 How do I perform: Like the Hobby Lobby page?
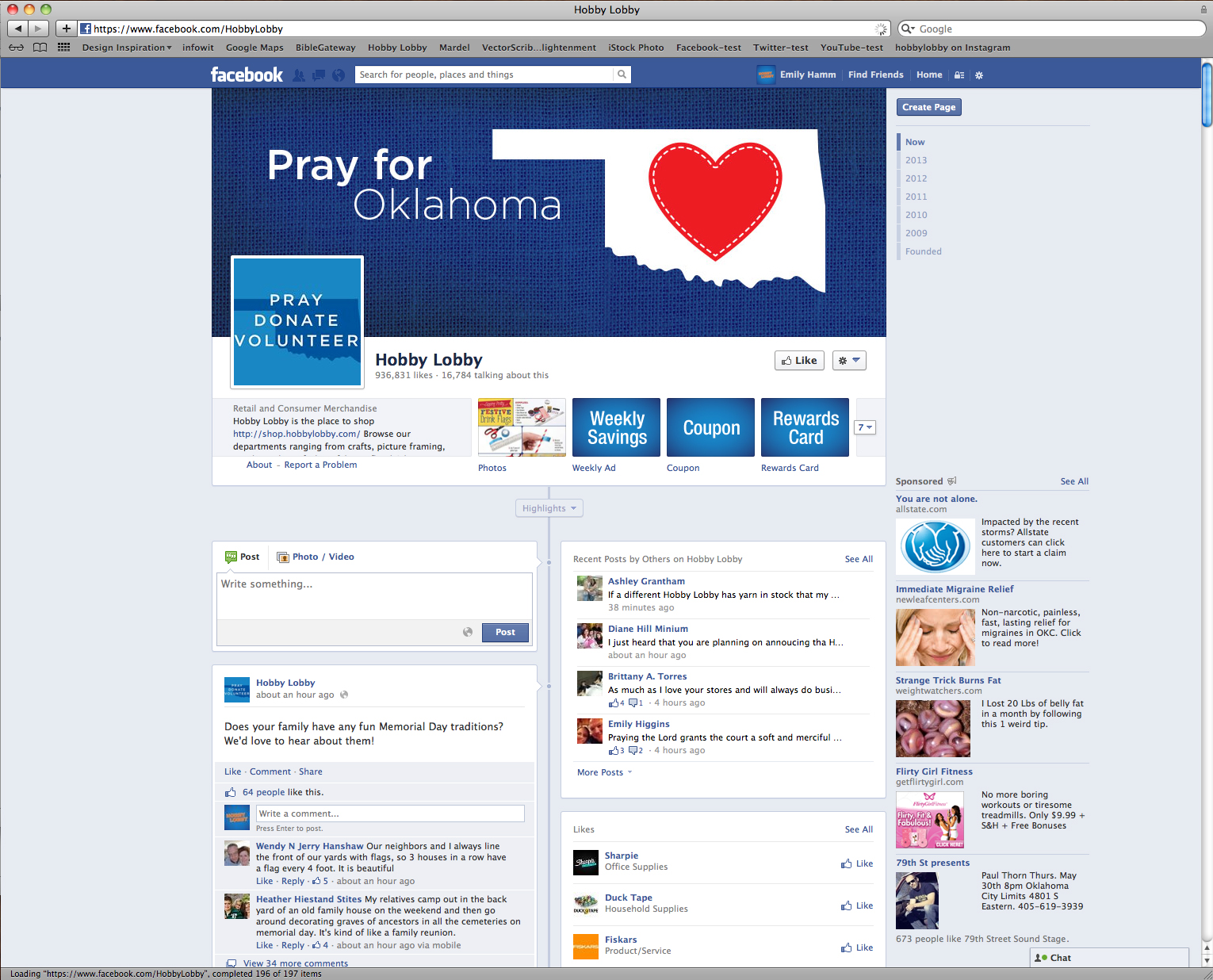point(799,360)
